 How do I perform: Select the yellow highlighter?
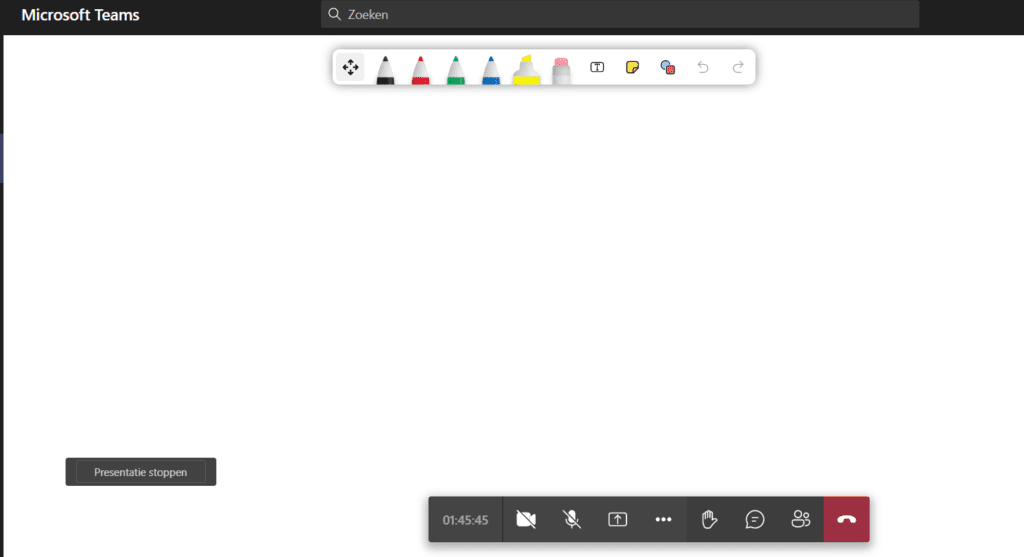point(526,69)
